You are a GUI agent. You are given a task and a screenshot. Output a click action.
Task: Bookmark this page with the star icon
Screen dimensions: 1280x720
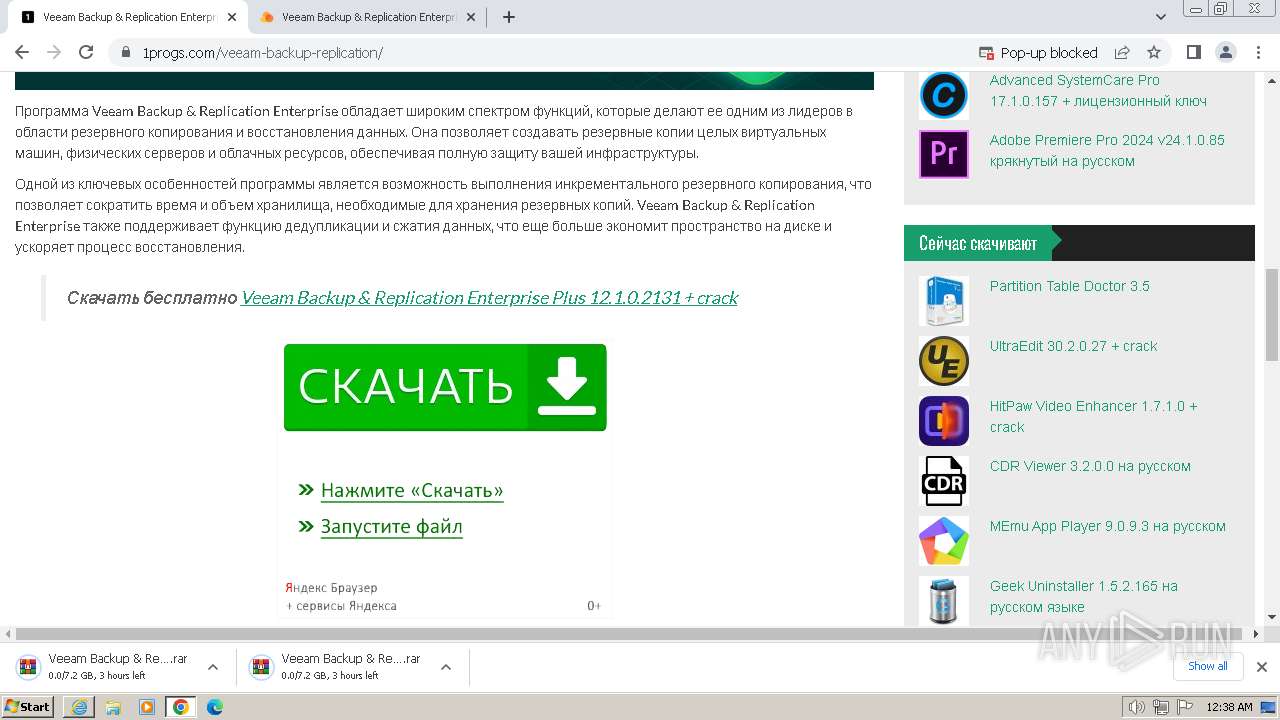tap(1154, 52)
